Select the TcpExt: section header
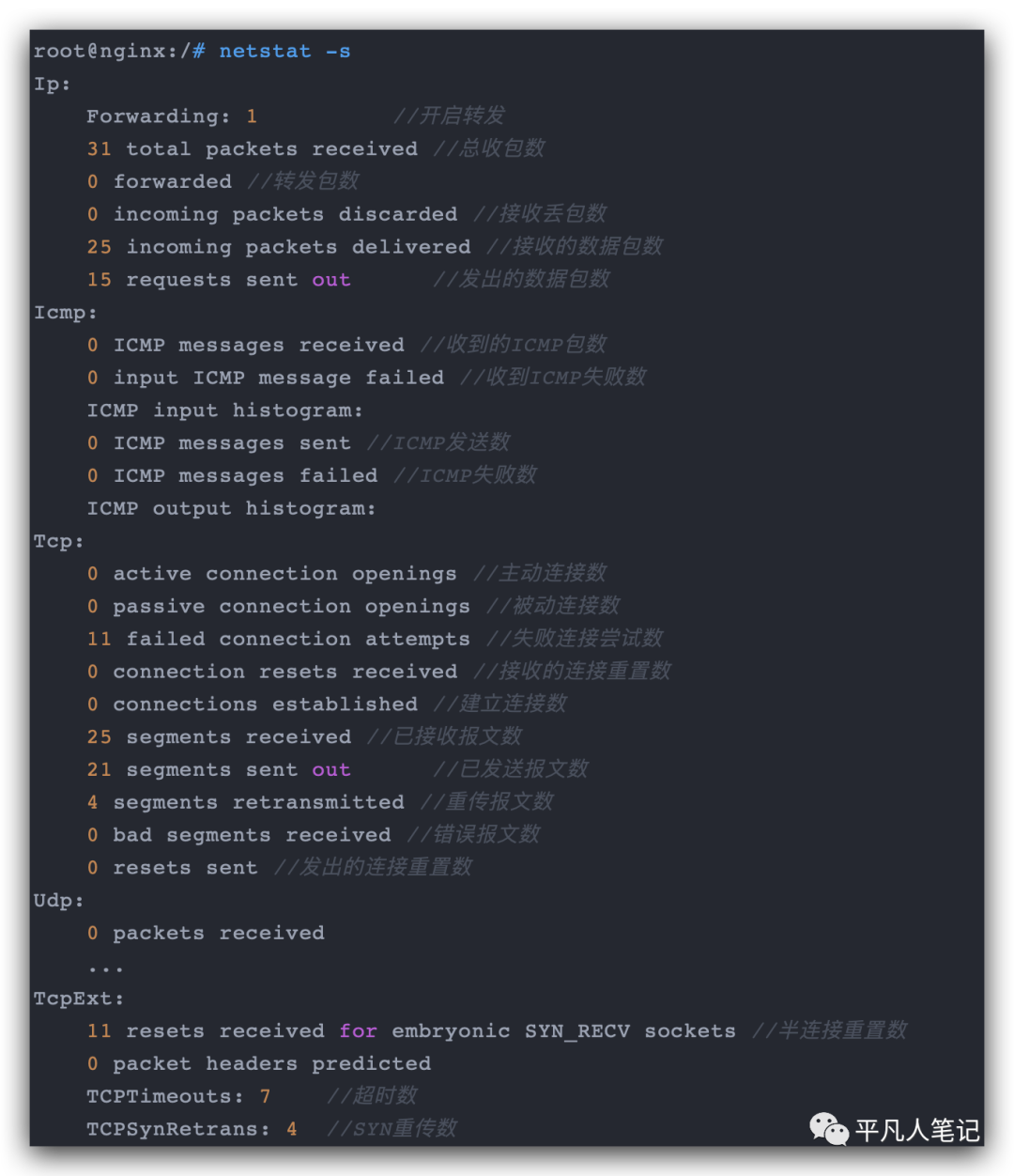Viewport: 1014px width, 1176px height. 79,998
